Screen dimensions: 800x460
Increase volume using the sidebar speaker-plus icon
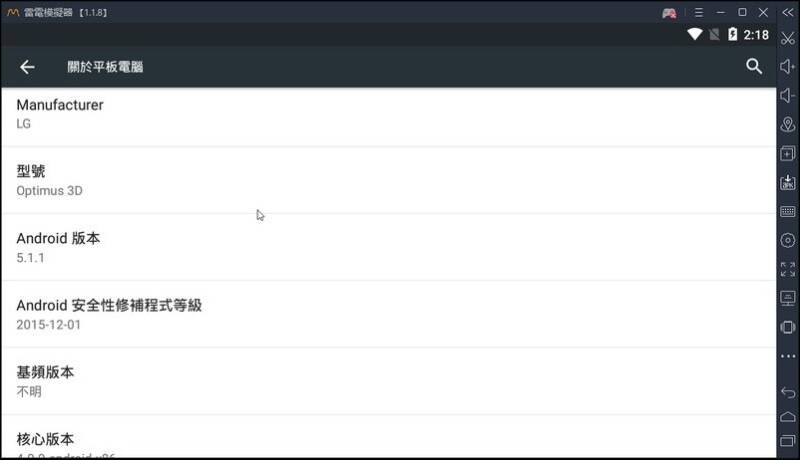coord(788,67)
